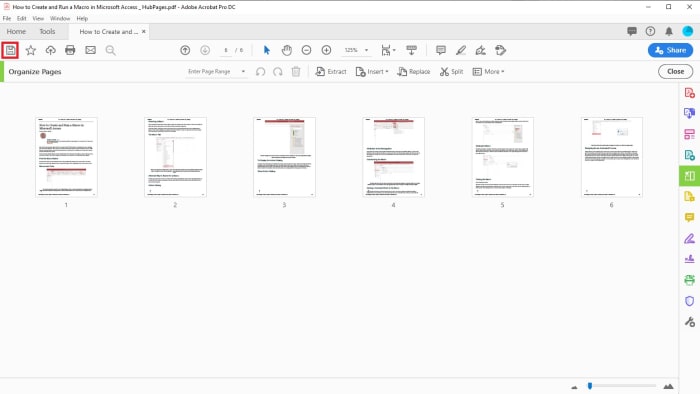Open the help question mark icon

650,31
